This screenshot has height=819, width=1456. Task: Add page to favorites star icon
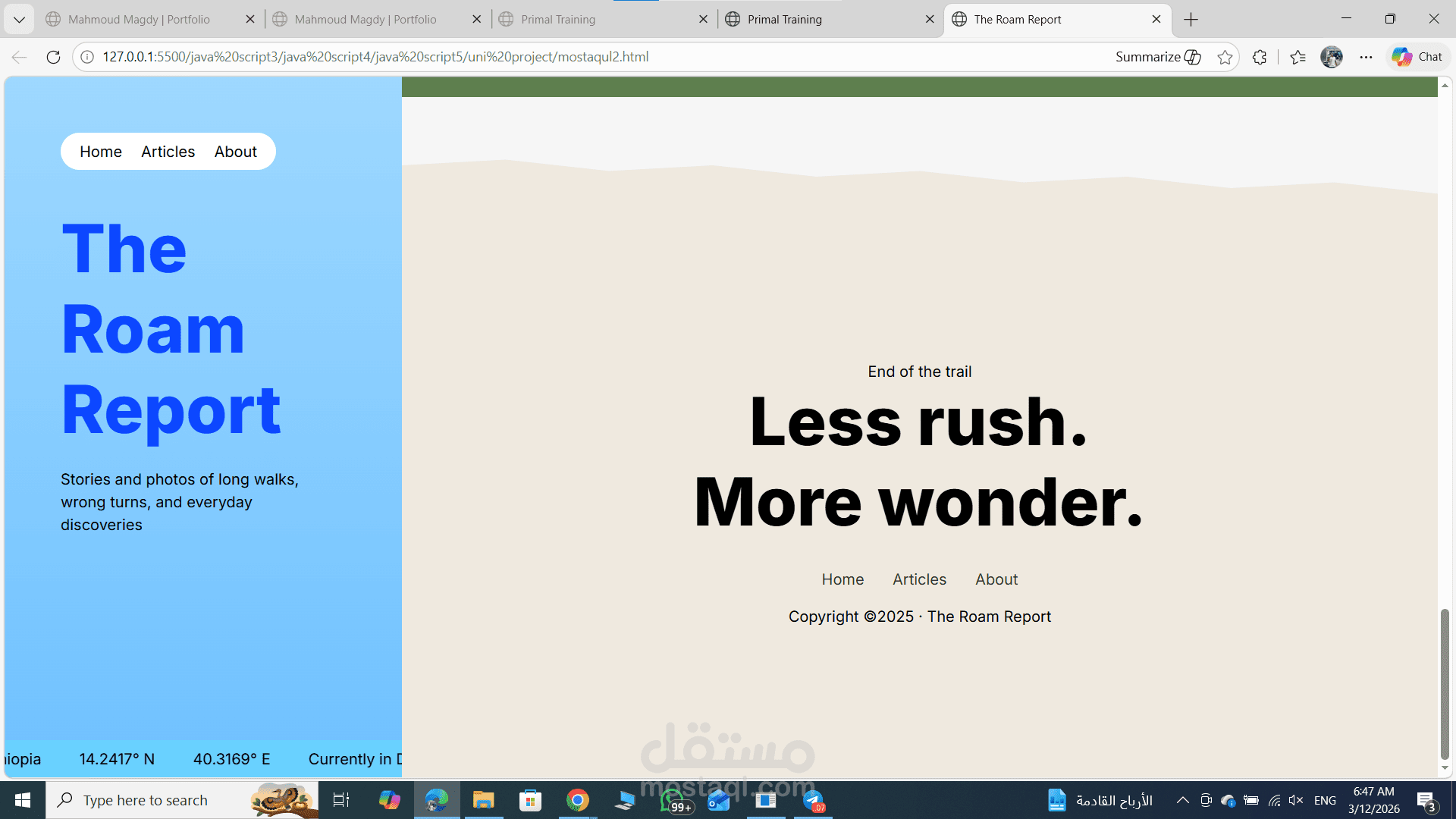pos(1225,57)
